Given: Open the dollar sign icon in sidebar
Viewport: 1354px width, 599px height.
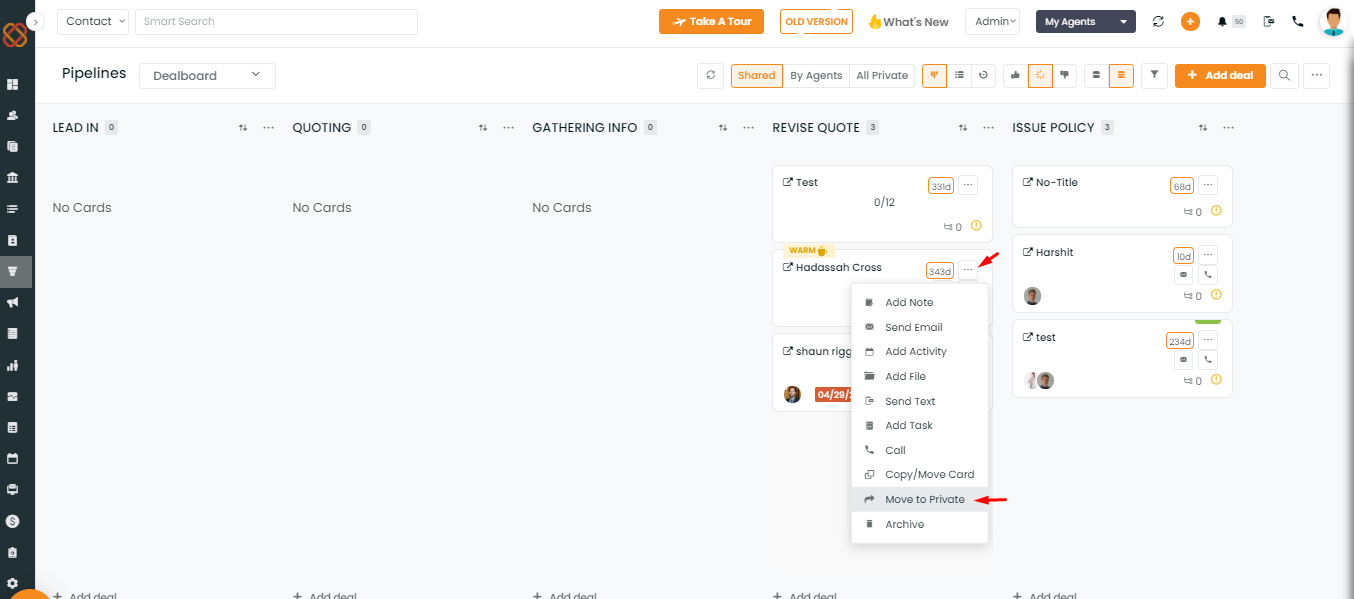Looking at the screenshot, I should click(13, 521).
